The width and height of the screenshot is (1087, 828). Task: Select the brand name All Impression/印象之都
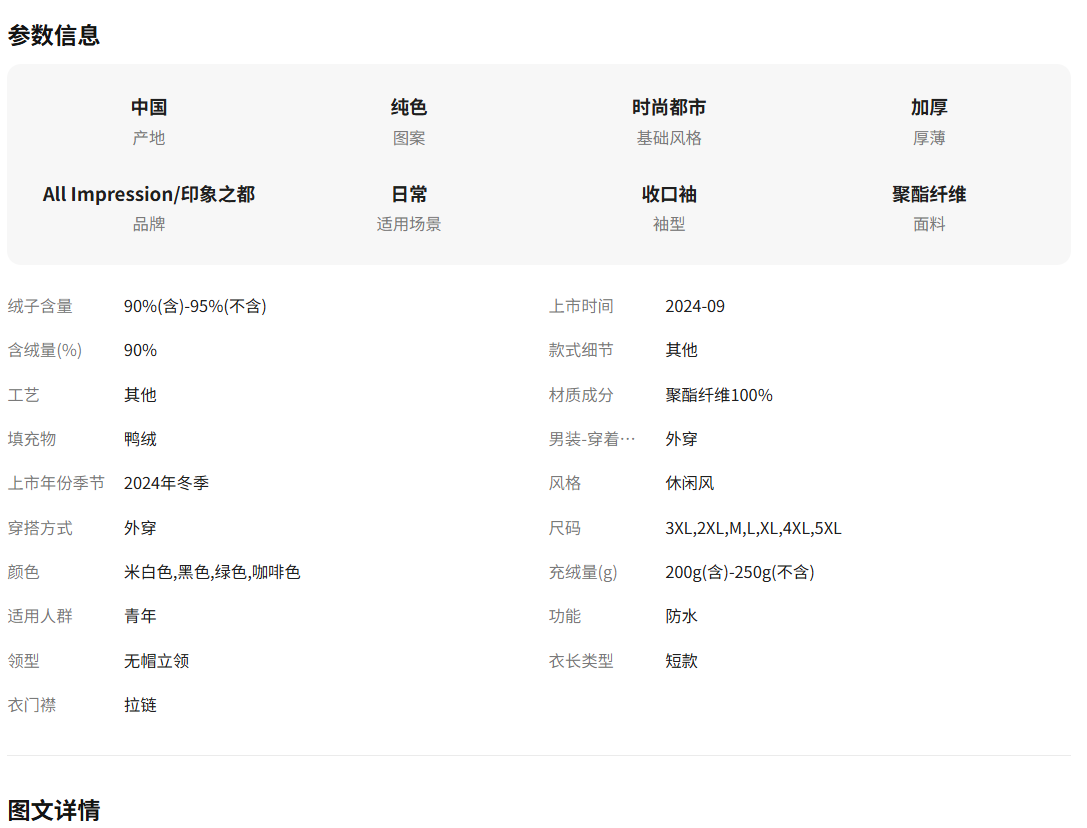(x=149, y=194)
